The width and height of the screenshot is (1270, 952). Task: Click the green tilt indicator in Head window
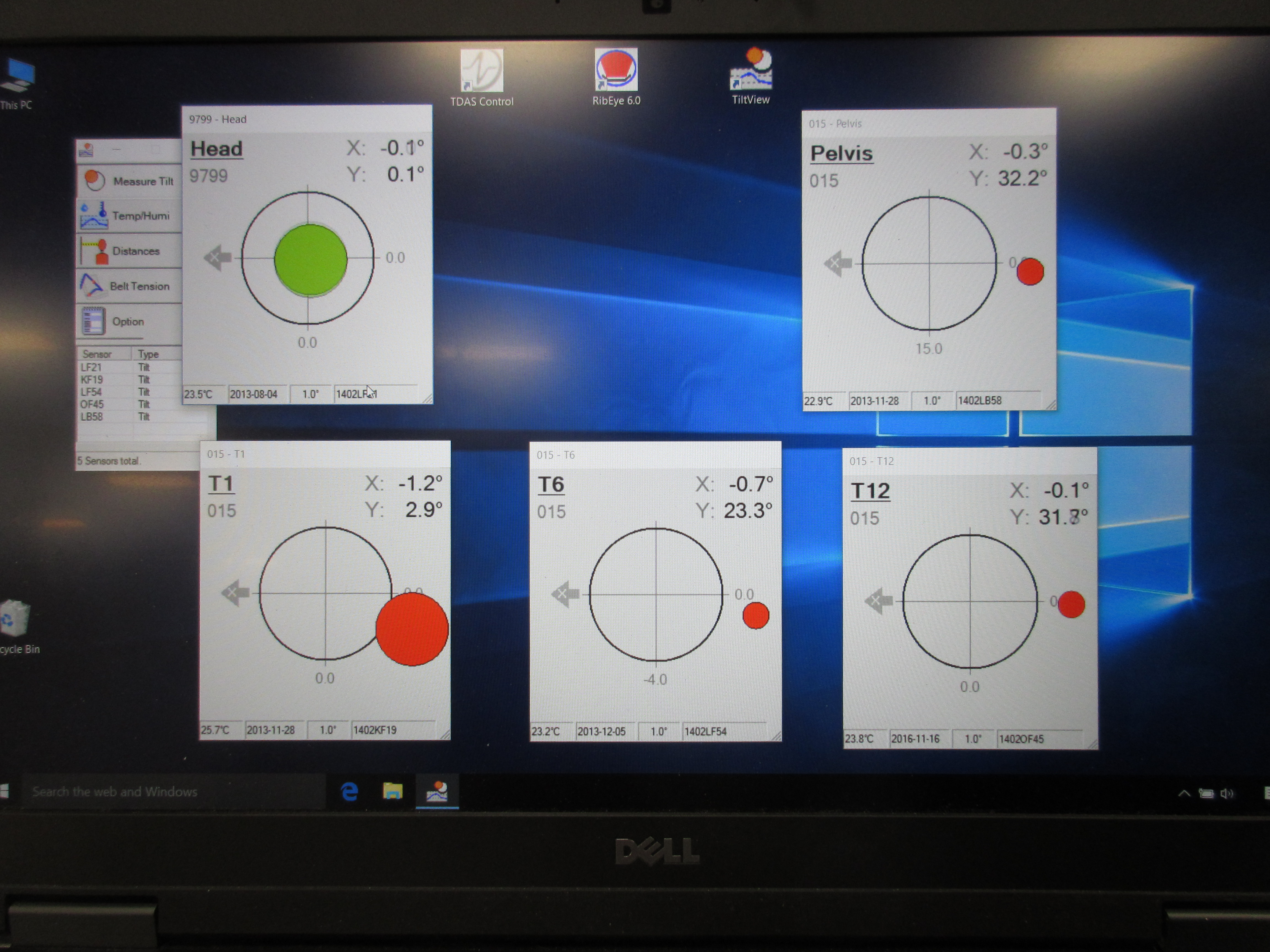pos(311,259)
